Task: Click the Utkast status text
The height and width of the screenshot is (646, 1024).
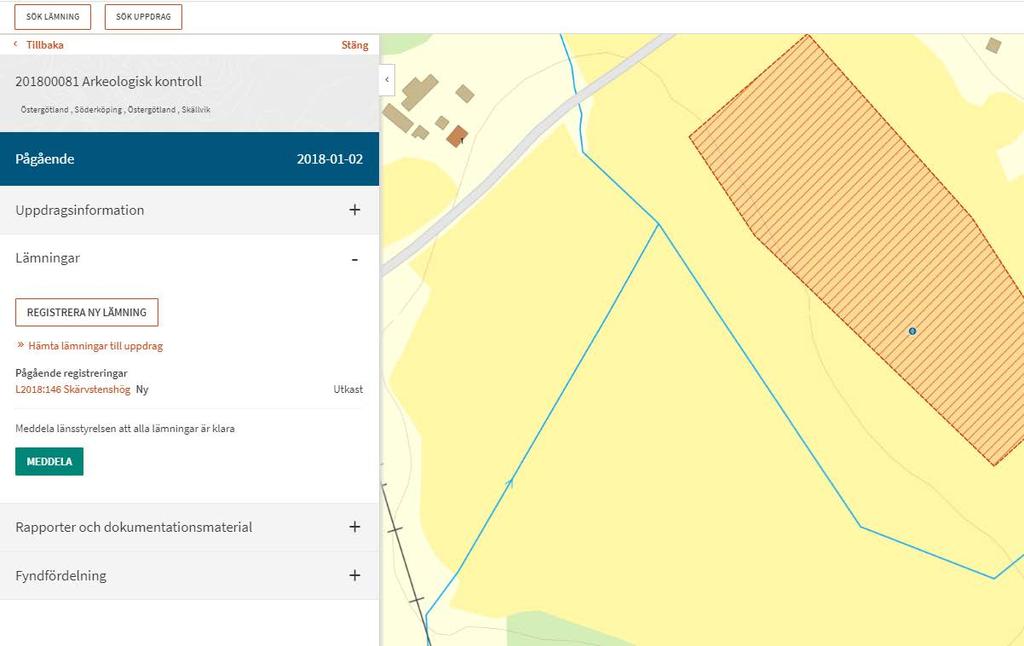Action: (348, 389)
